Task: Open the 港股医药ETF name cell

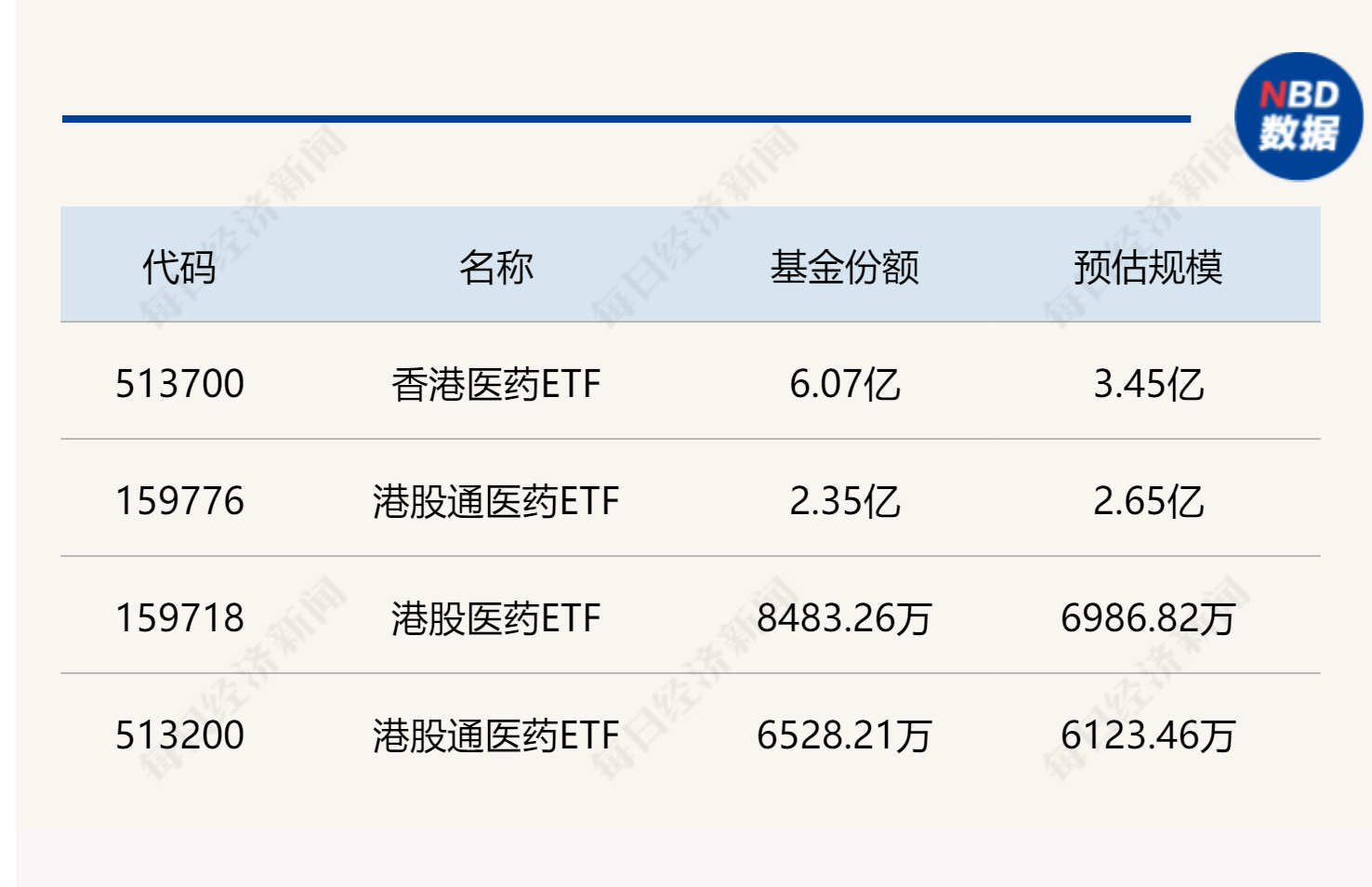Action: click(x=496, y=618)
